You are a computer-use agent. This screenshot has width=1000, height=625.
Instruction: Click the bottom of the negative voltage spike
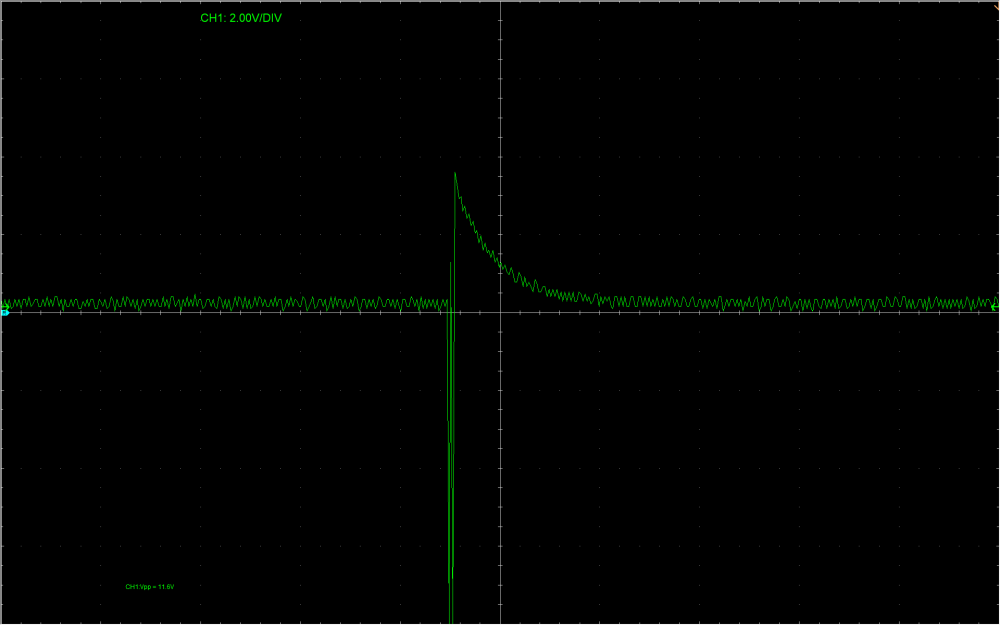click(x=452, y=618)
